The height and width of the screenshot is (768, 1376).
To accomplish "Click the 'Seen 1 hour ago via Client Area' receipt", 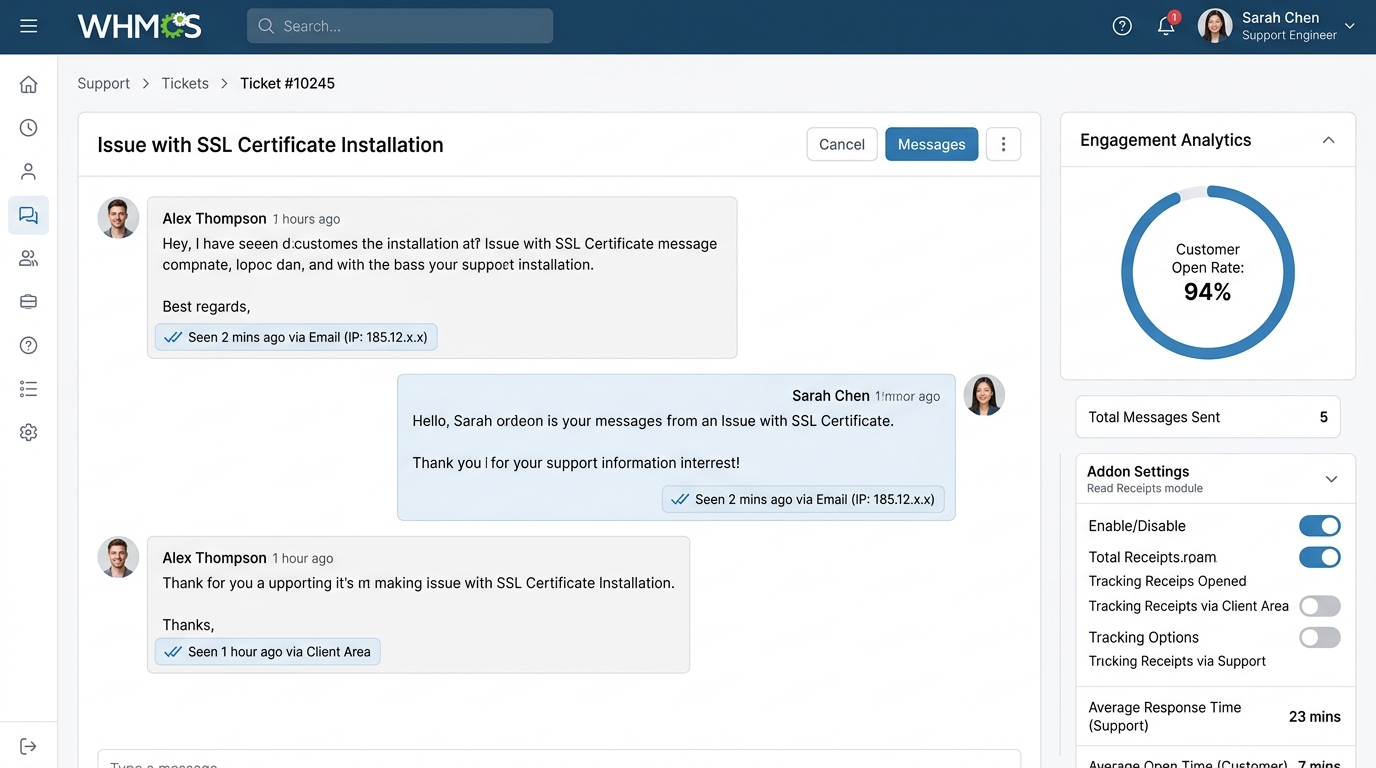I will click(x=268, y=652).
